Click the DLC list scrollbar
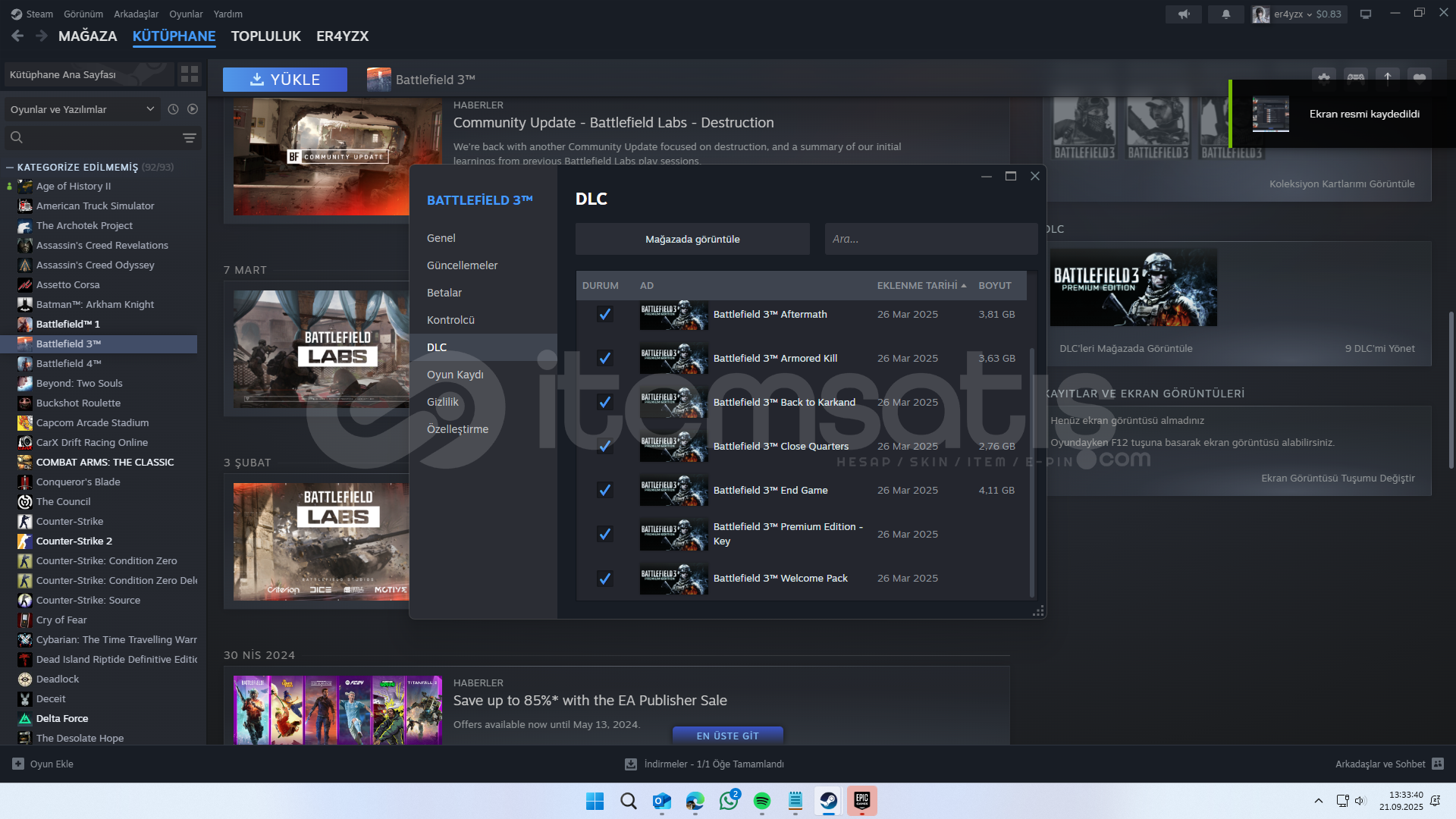The height and width of the screenshot is (819, 1456). click(x=1032, y=472)
